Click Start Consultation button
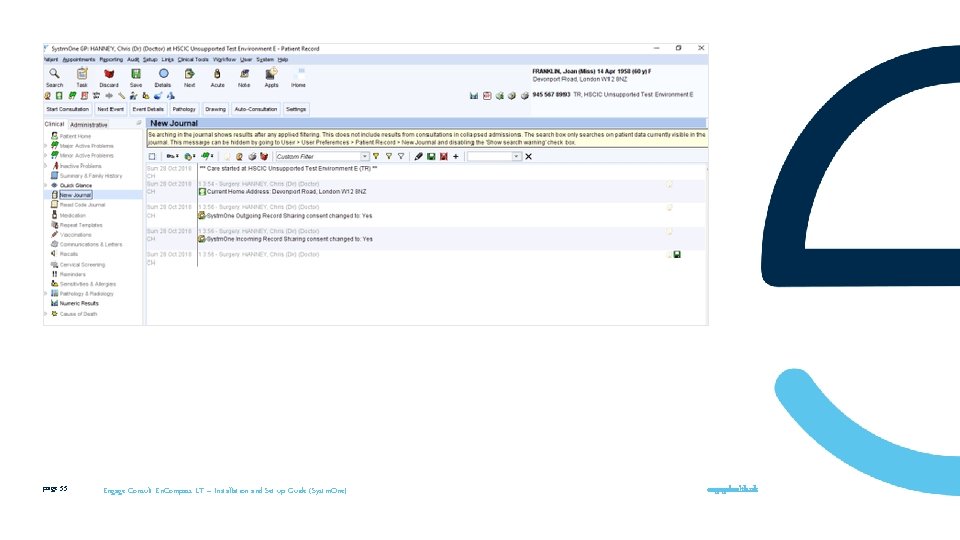 point(68,109)
